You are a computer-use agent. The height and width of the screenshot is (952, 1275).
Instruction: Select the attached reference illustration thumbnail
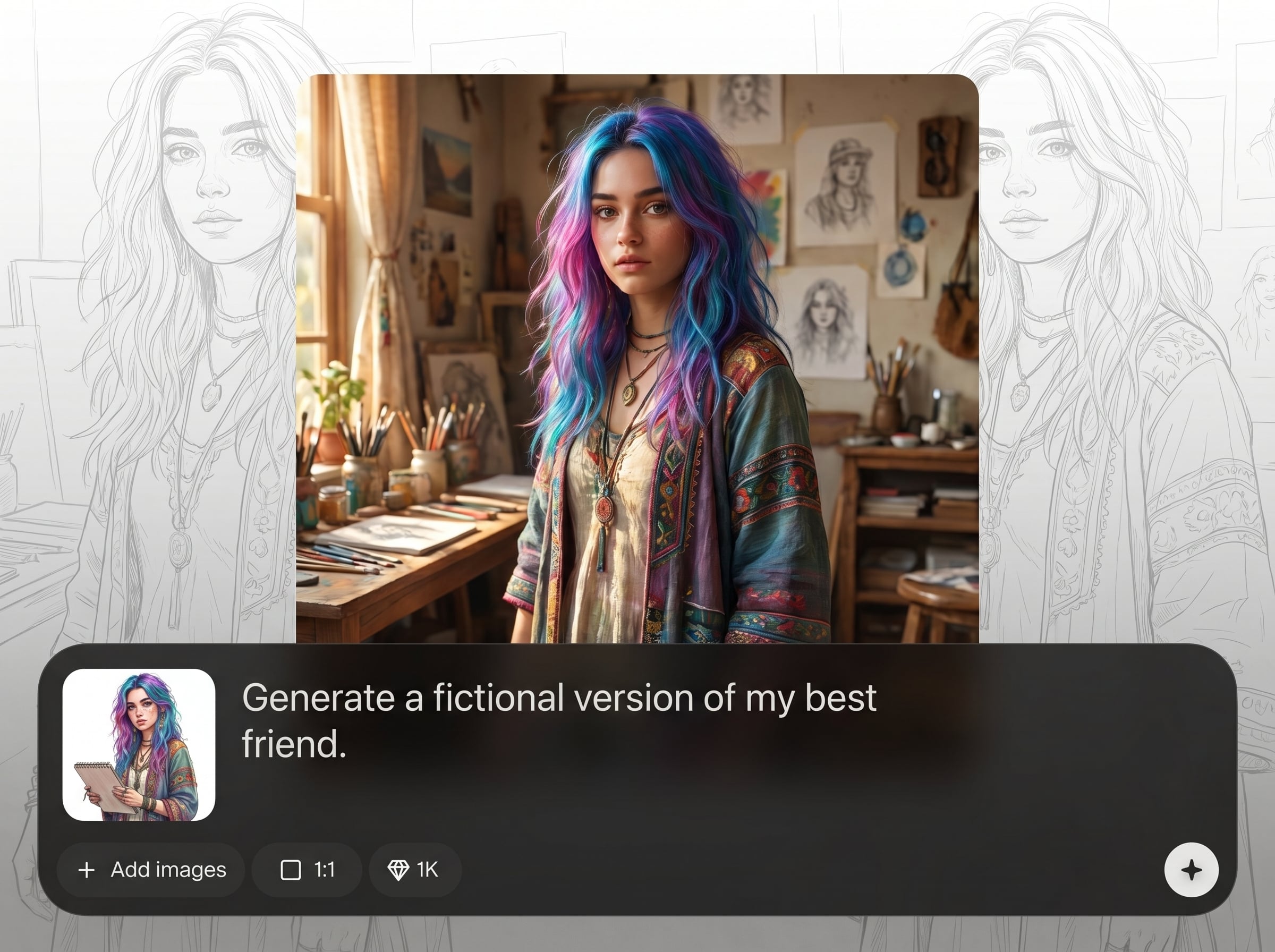[138, 744]
